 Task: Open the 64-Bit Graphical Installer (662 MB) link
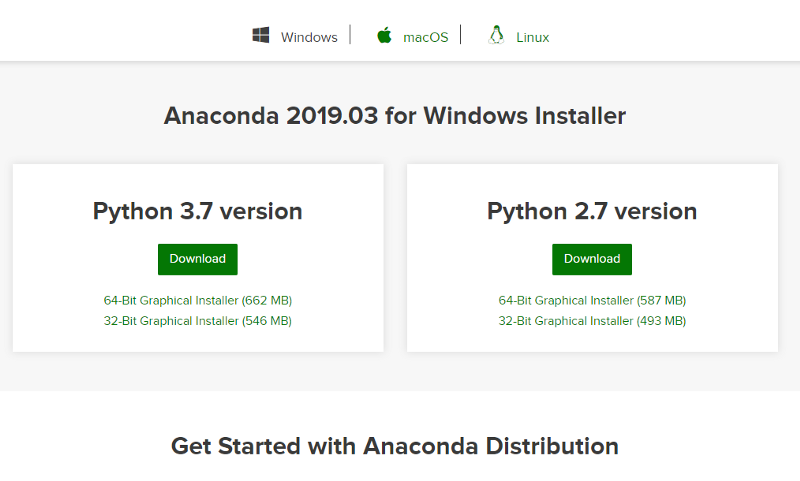coord(198,300)
